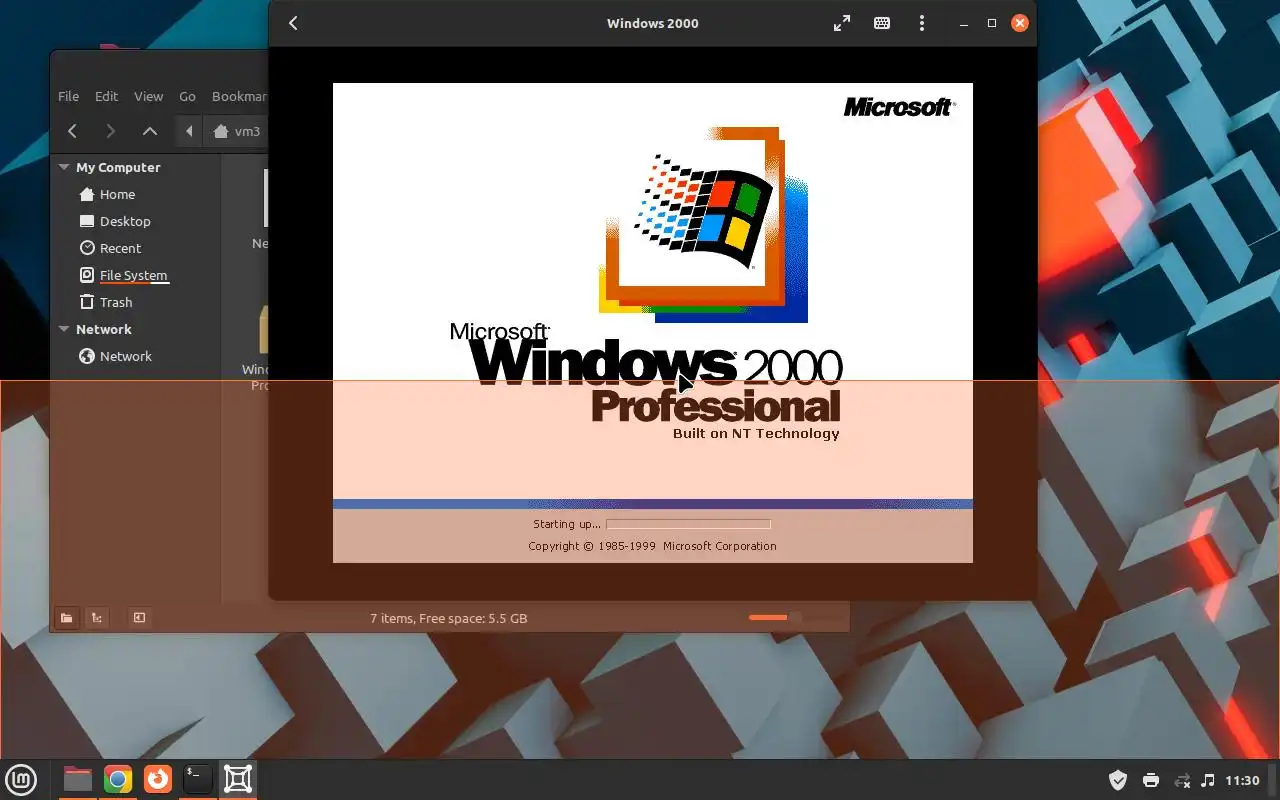
Task: Click the Windows 2000 starting up progress bar
Action: [688, 524]
